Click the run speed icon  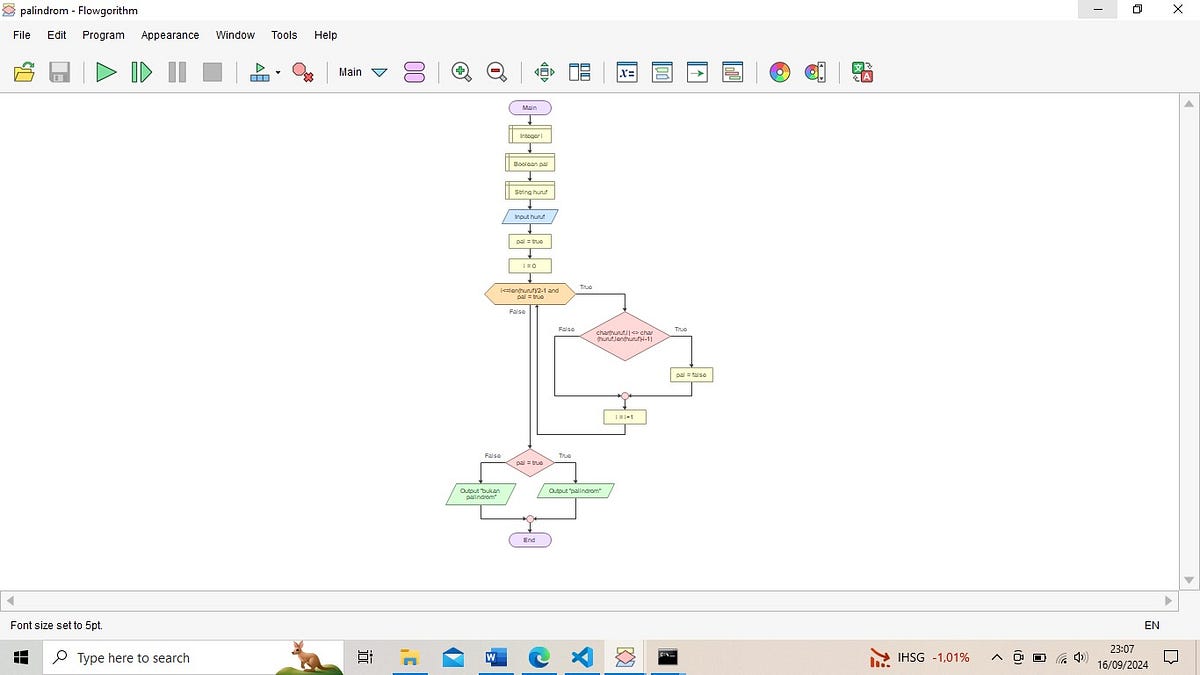click(x=259, y=72)
